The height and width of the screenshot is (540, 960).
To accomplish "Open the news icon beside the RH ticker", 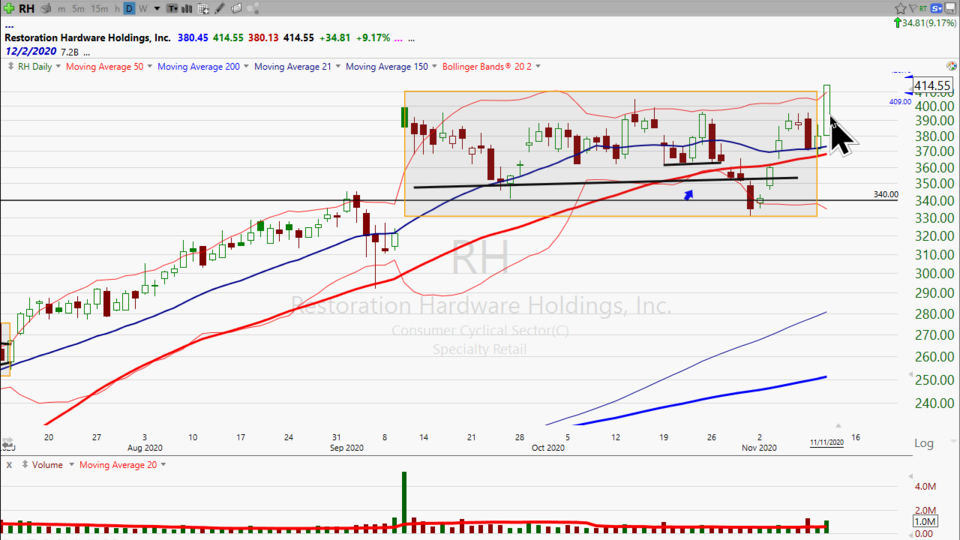I will click(46, 9).
